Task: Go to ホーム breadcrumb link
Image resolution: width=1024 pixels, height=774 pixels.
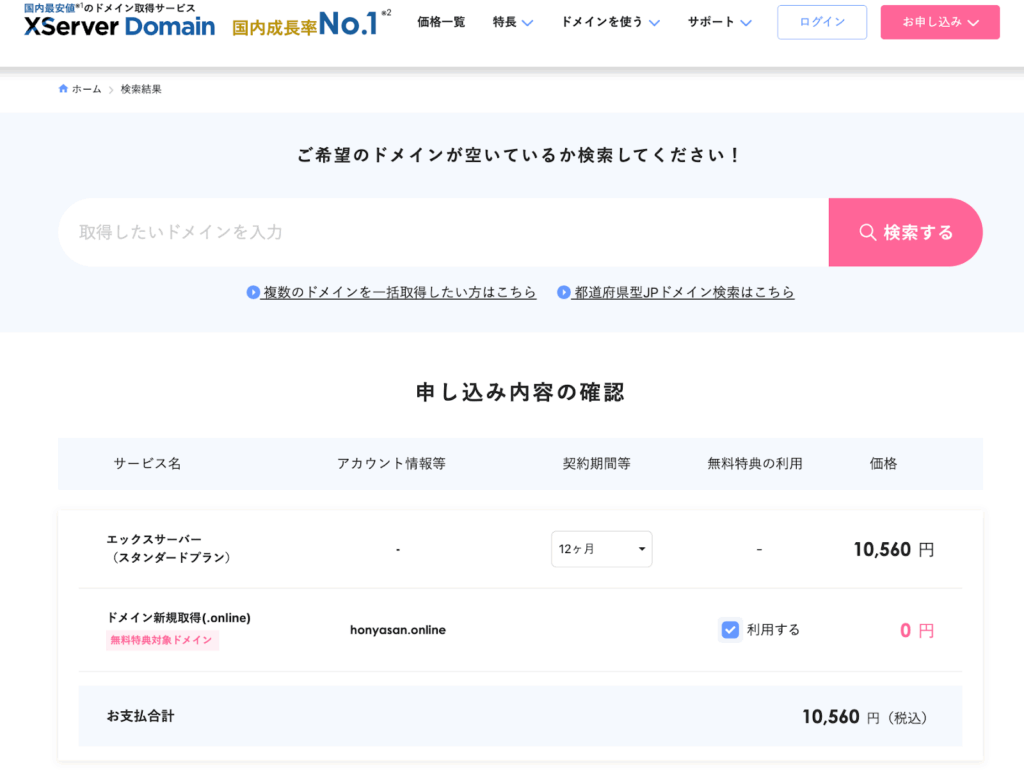Action: tap(86, 89)
